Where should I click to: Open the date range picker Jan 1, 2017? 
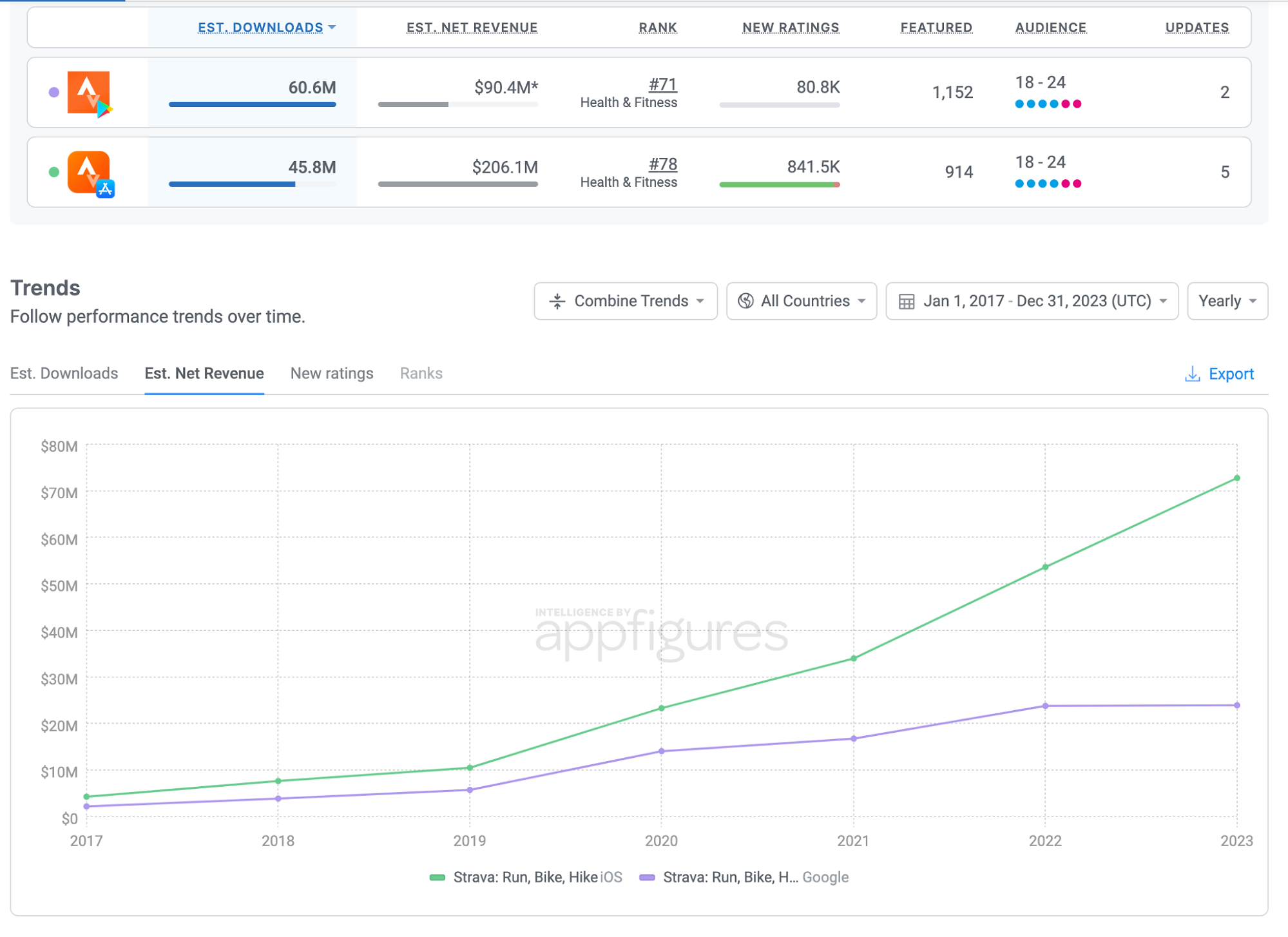click(1032, 301)
